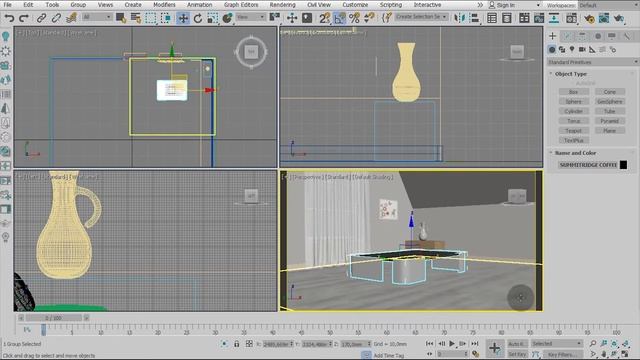
Task: Click the Undo arrow in main toolbar
Action: click(x=9, y=18)
